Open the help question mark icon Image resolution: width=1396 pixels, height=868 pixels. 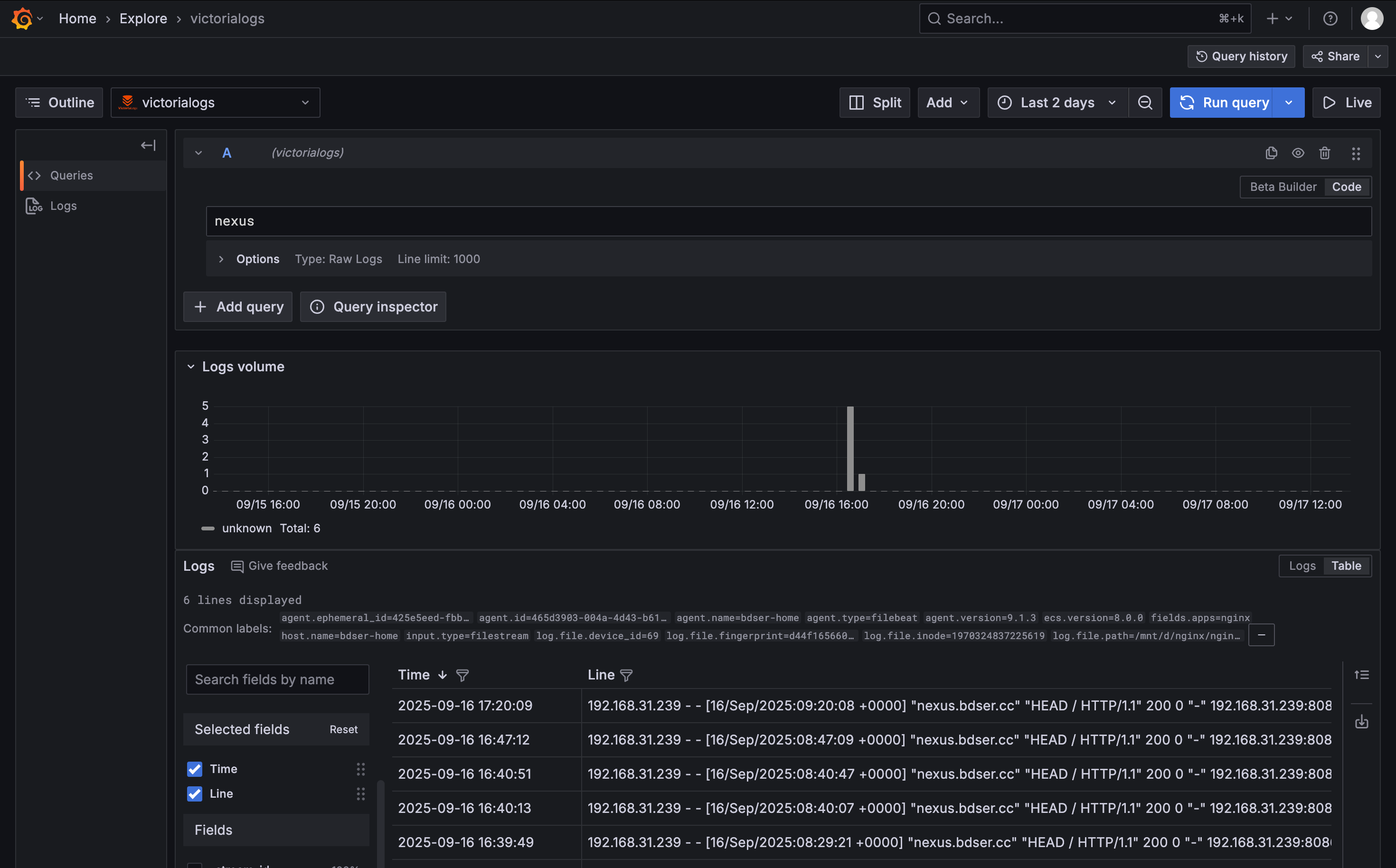(x=1330, y=19)
